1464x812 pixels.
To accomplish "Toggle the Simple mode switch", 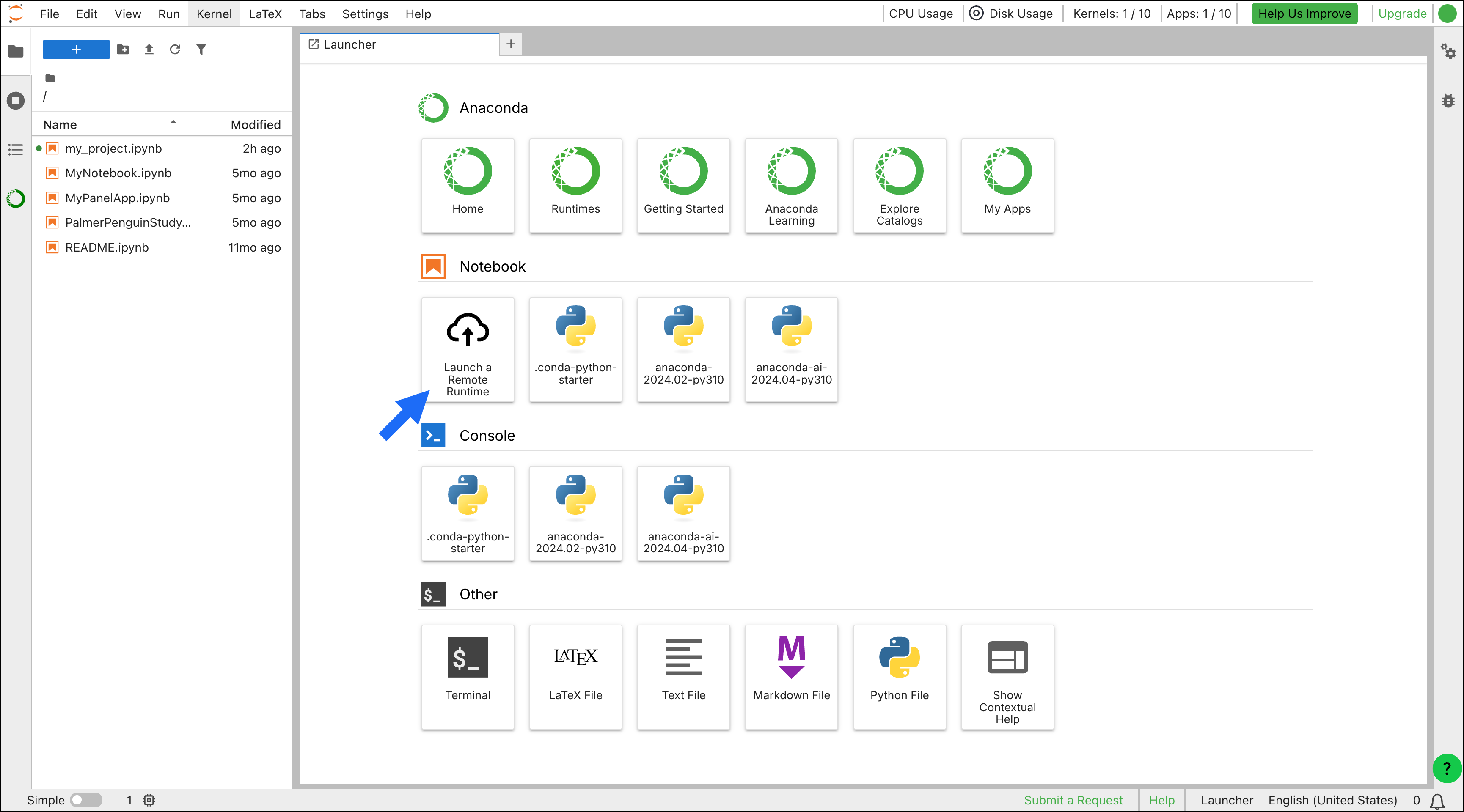I will coord(86,800).
